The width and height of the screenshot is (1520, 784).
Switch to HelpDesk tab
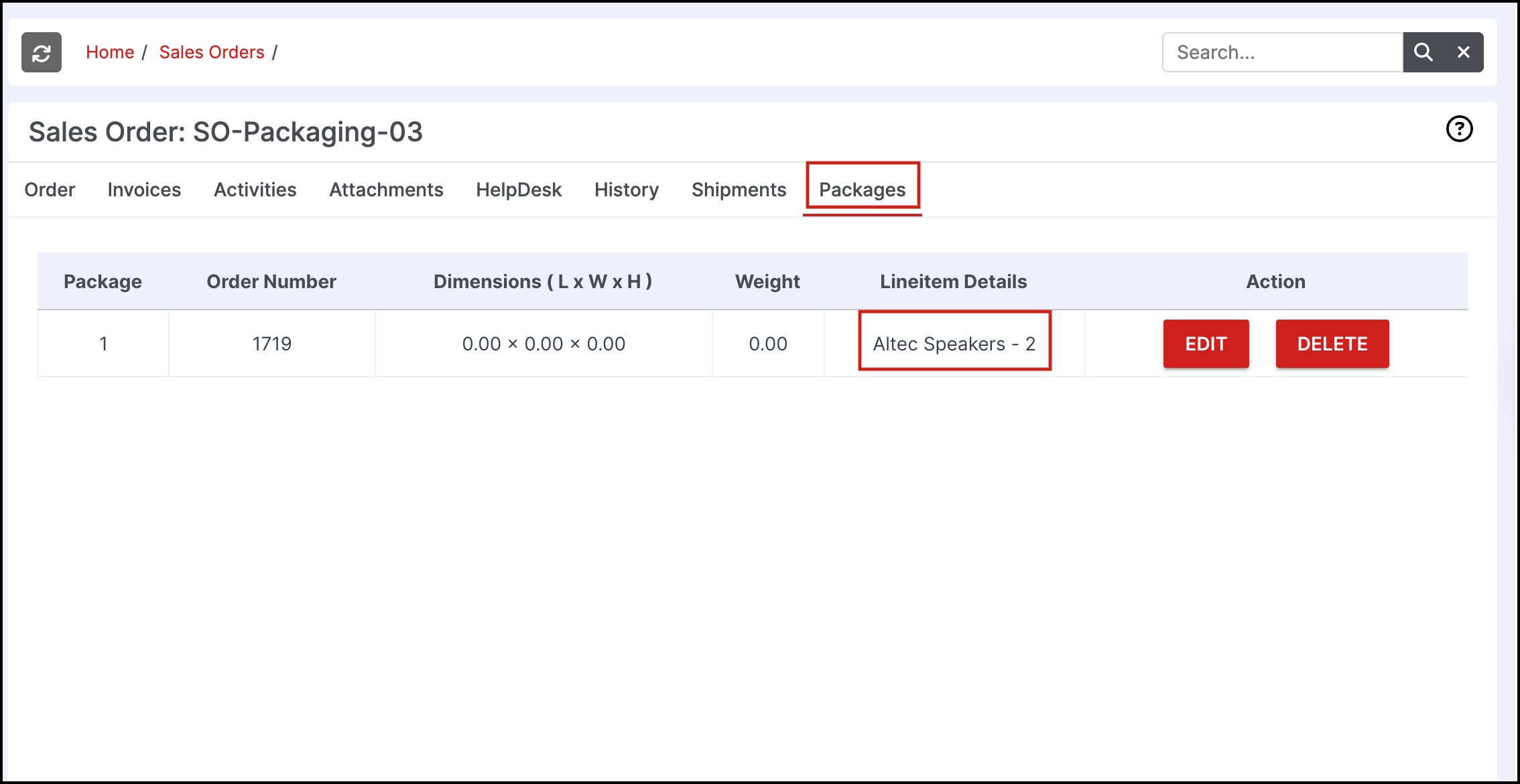coord(519,190)
